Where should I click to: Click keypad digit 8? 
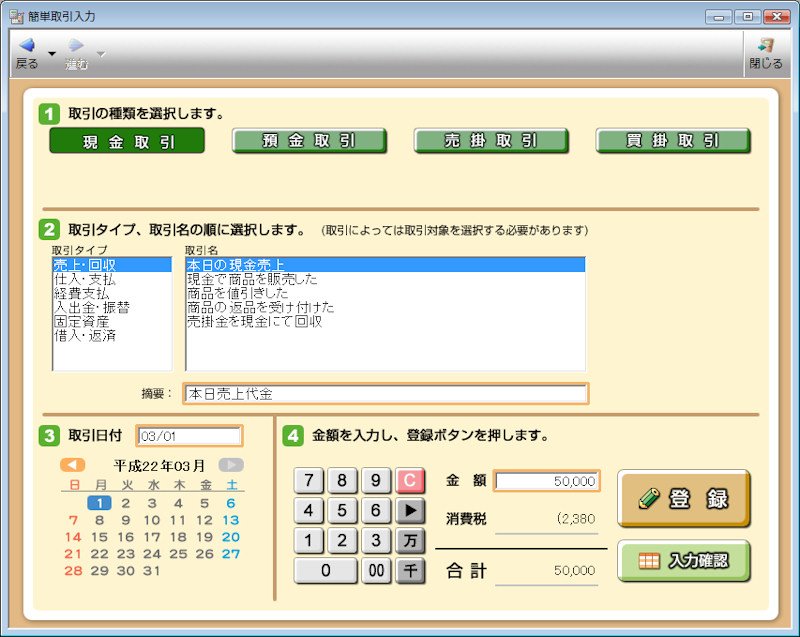pos(342,480)
